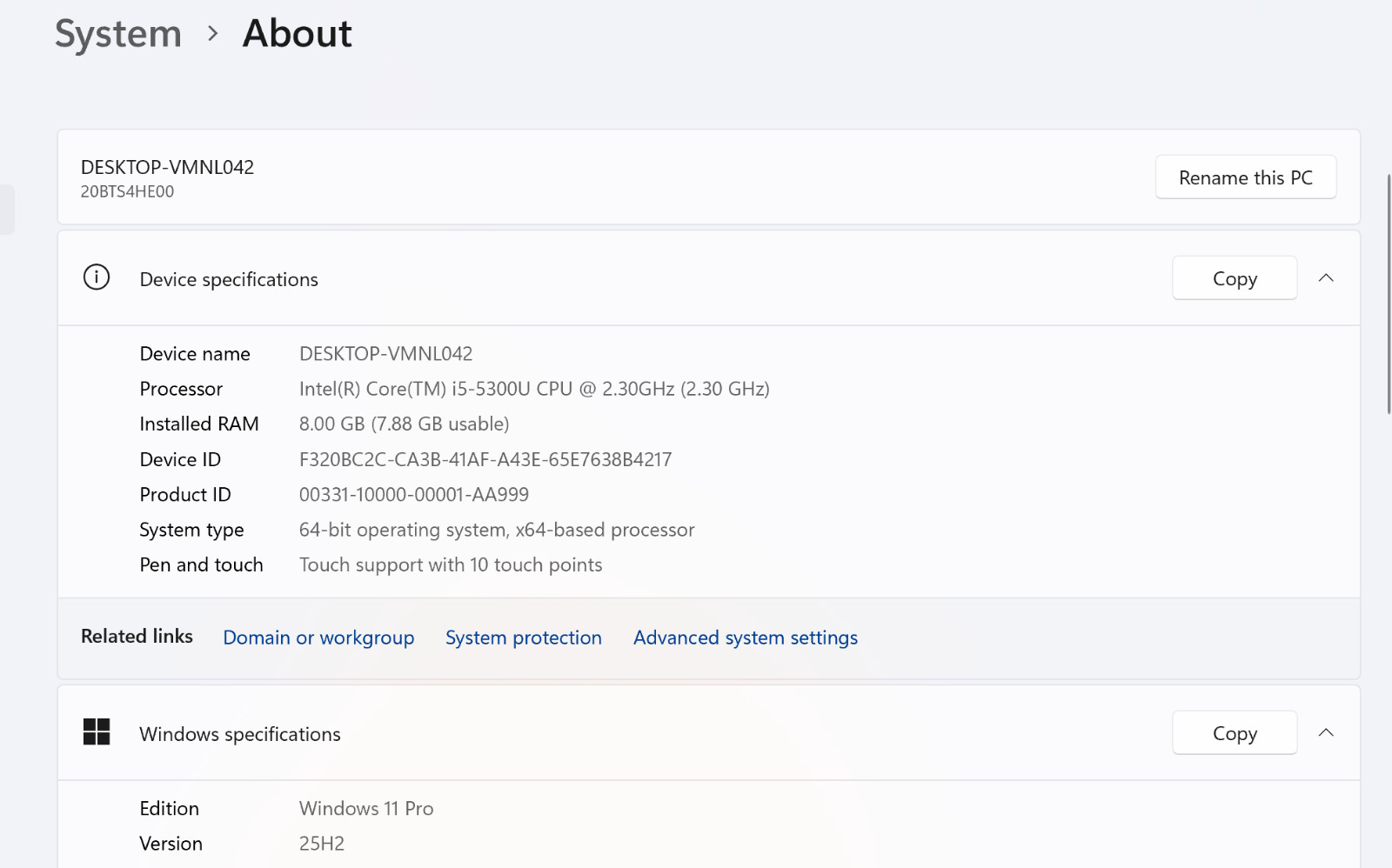This screenshot has height=868, width=1392.
Task: Click the Windows logo beside Windows specifications
Action: tap(97, 732)
